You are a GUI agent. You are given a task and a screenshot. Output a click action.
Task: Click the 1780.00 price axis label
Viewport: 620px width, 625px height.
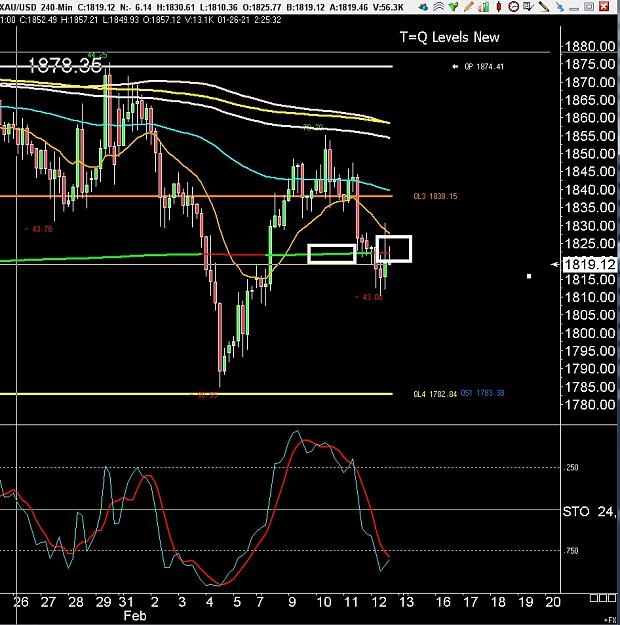(x=590, y=405)
